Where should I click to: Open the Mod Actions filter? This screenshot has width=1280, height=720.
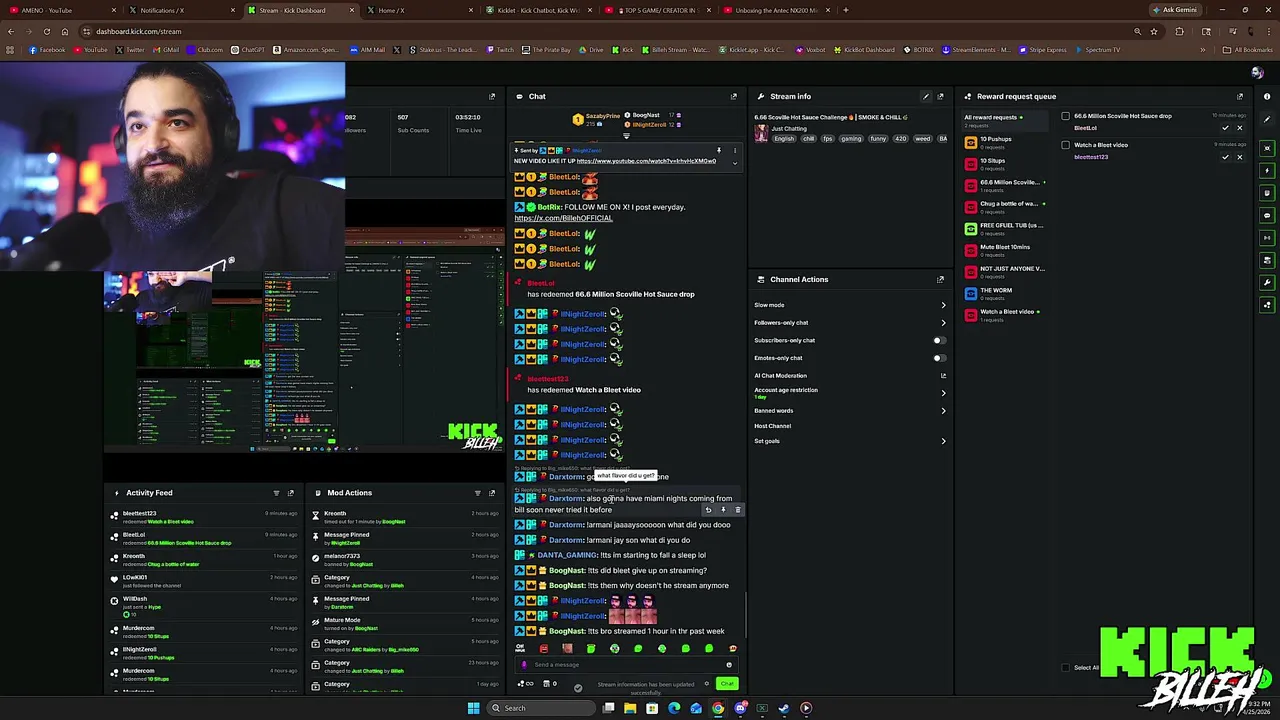click(477, 493)
